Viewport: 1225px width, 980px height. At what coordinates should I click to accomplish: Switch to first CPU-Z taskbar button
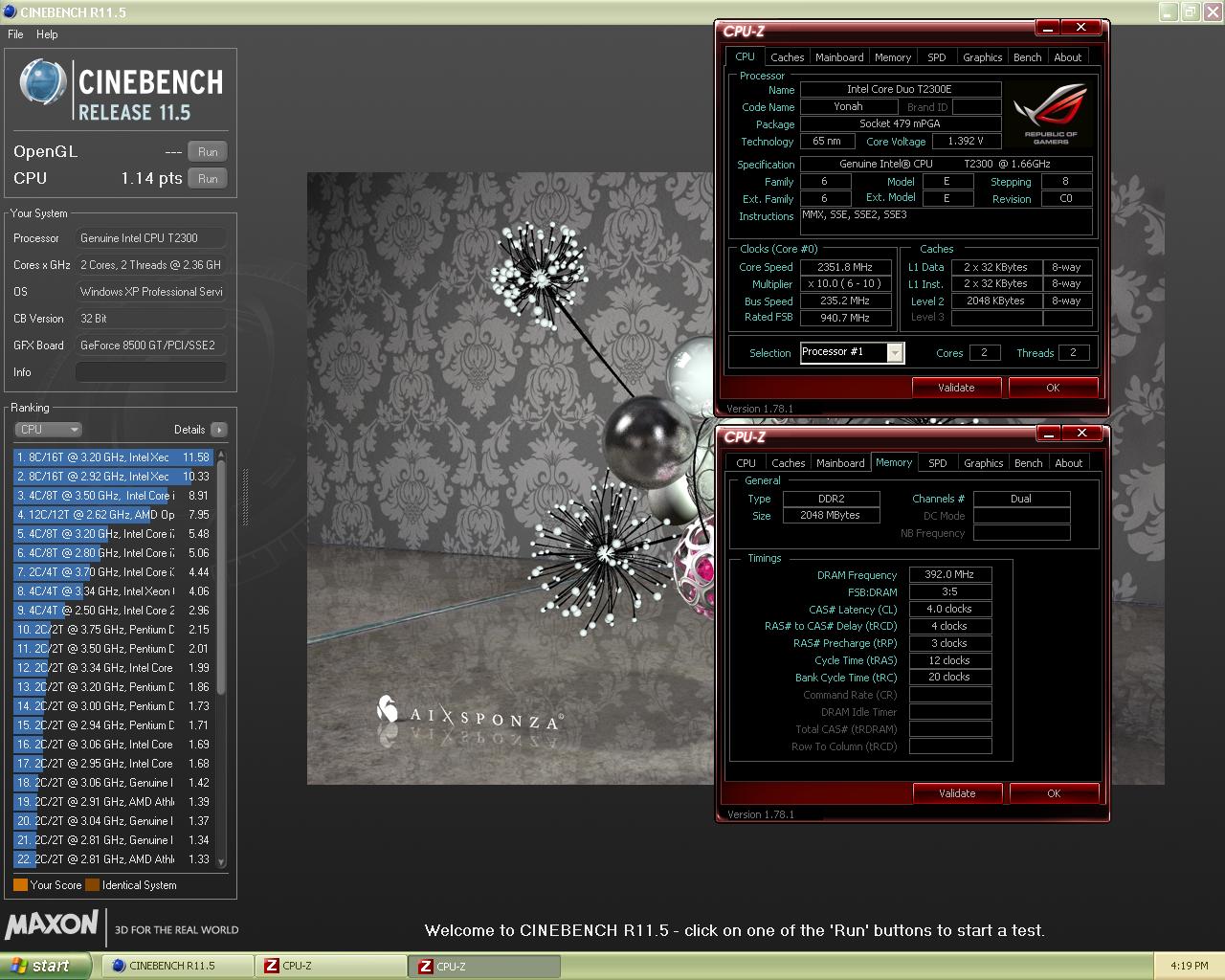tap(331, 966)
